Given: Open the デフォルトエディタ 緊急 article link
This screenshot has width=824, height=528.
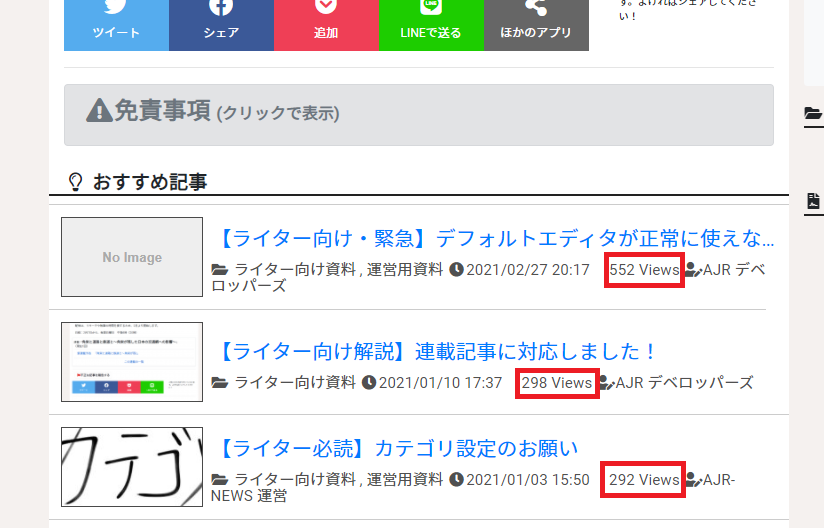Looking at the screenshot, I should 495,238.
